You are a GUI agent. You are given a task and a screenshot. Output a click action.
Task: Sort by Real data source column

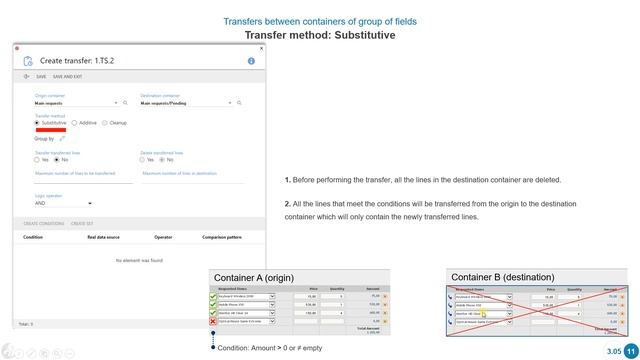click(x=103, y=237)
